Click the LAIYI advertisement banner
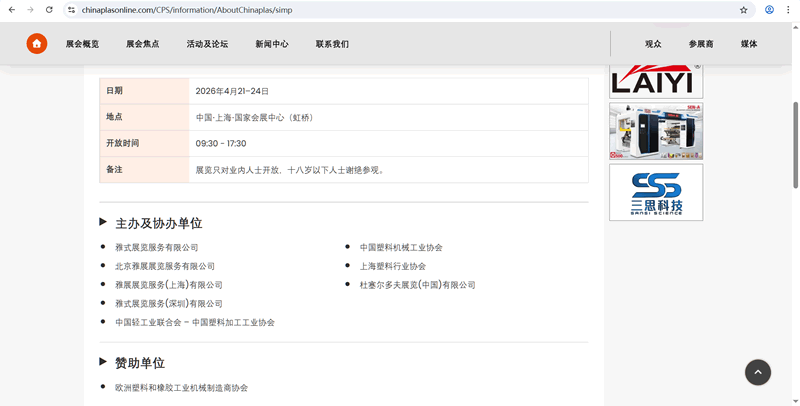The image size is (800, 406). (656, 82)
